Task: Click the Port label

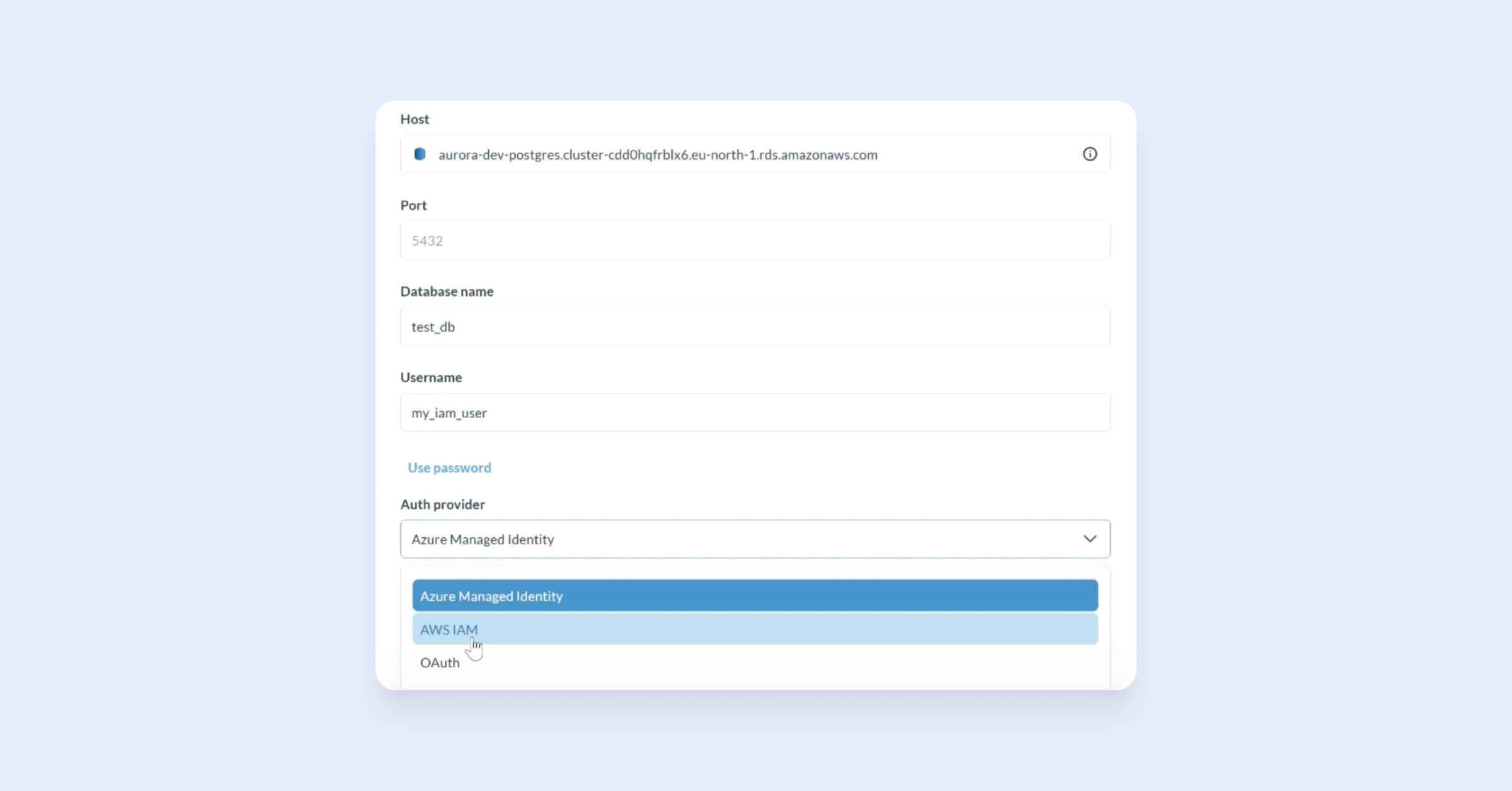Action: tap(413, 205)
